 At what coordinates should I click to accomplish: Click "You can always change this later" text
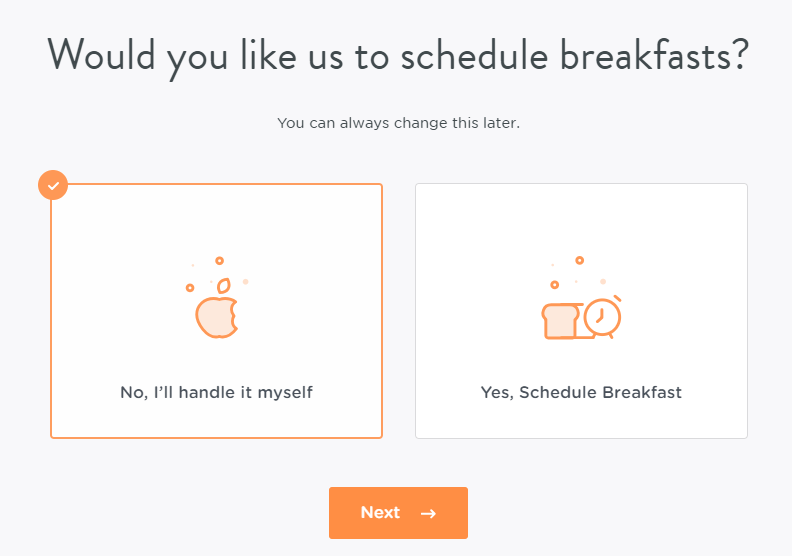pyautogui.click(x=398, y=124)
